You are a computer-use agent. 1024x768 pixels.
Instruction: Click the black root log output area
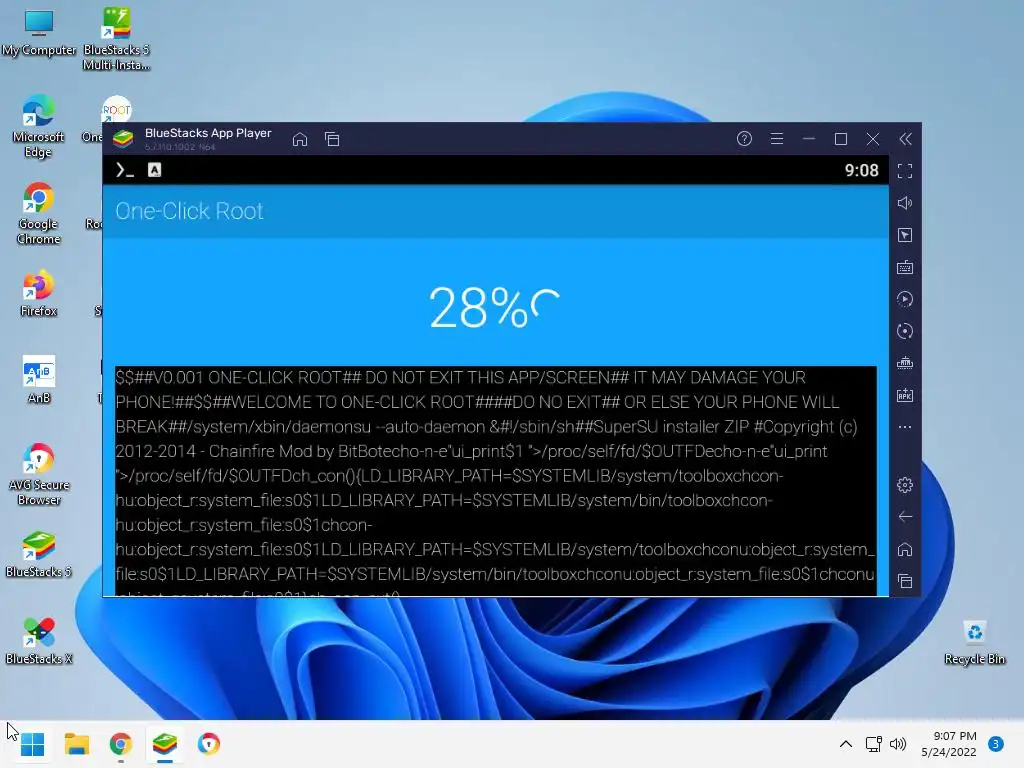pos(496,481)
